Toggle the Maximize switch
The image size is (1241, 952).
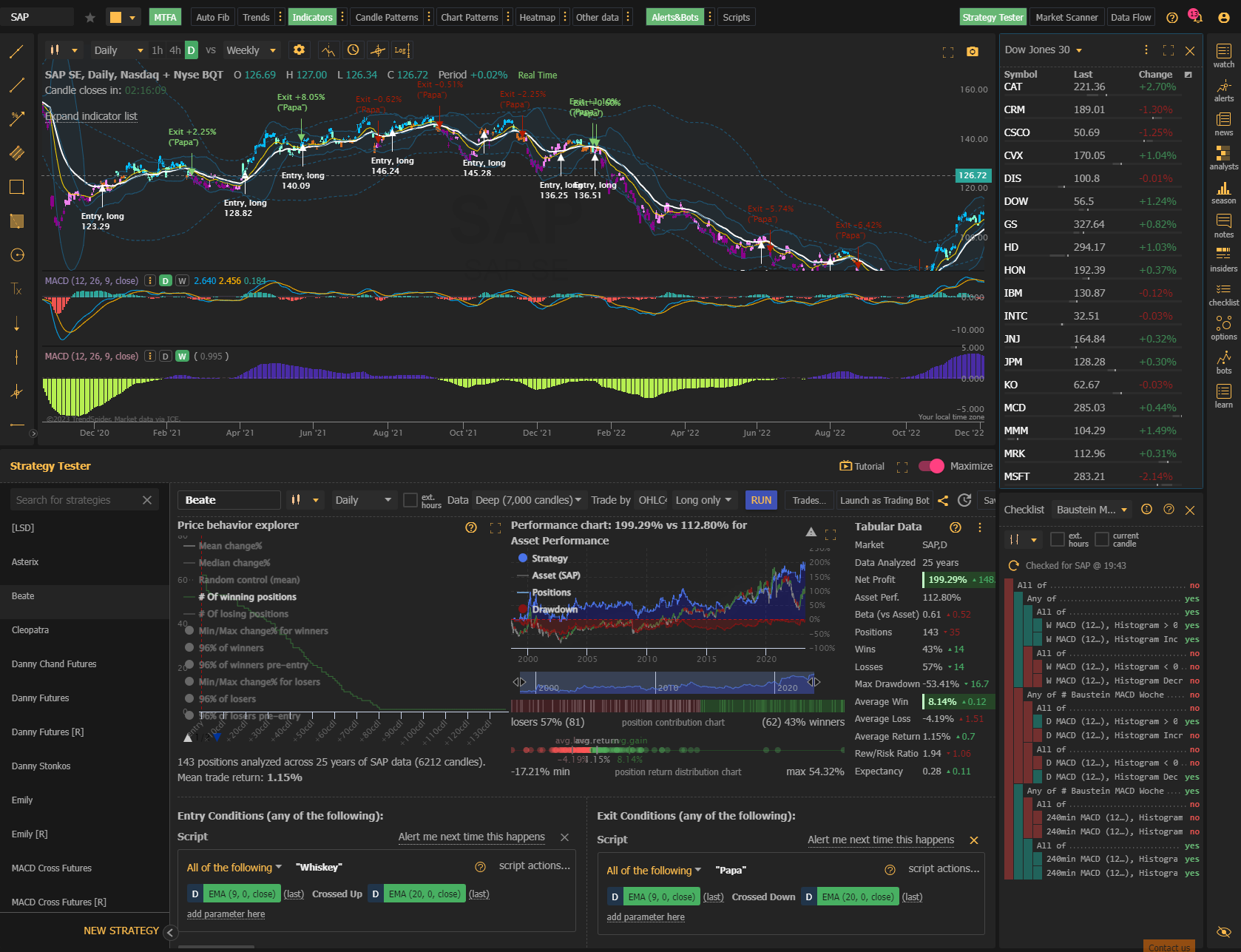(x=931, y=466)
